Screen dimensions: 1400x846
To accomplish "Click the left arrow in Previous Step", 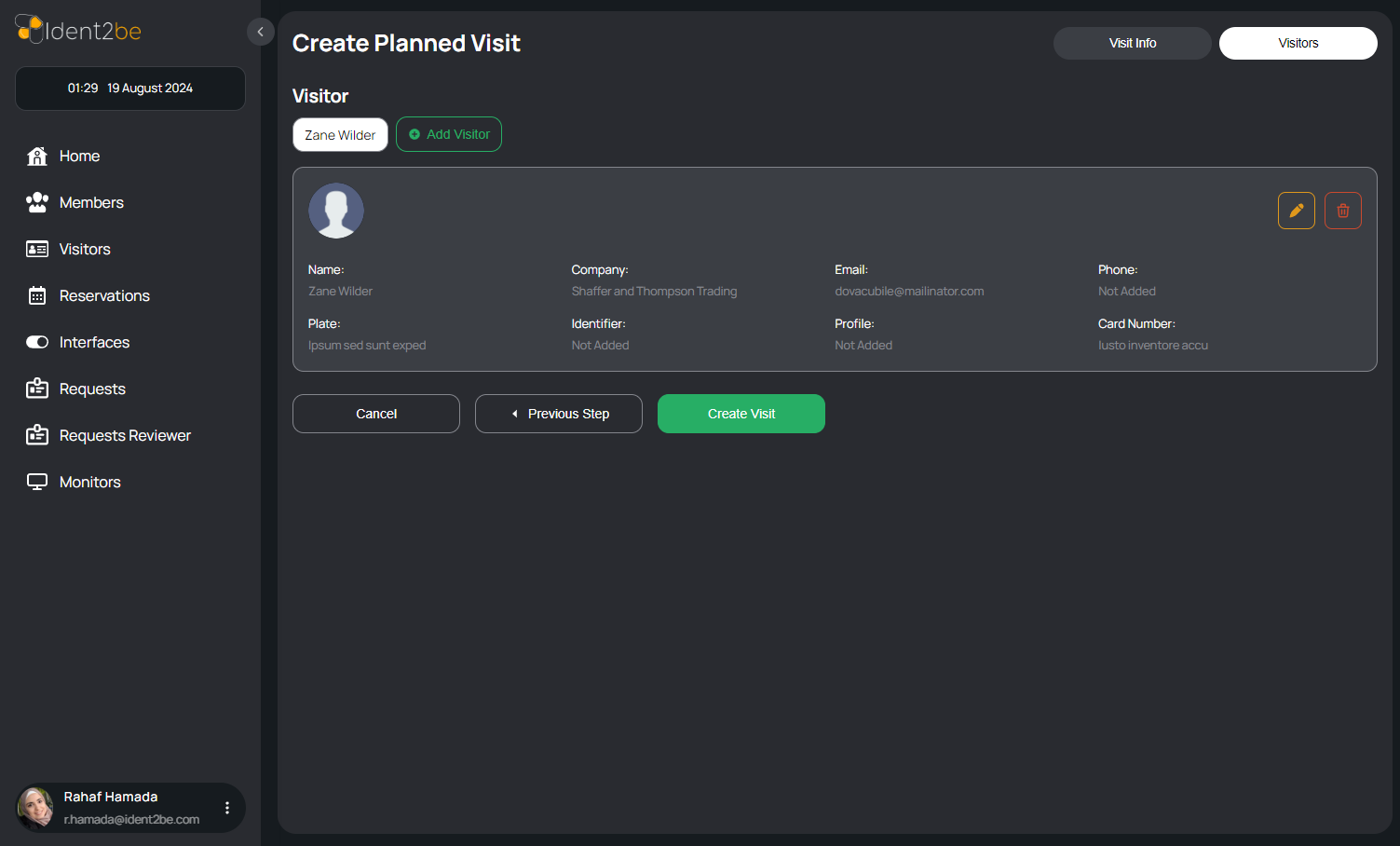I will point(514,414).
